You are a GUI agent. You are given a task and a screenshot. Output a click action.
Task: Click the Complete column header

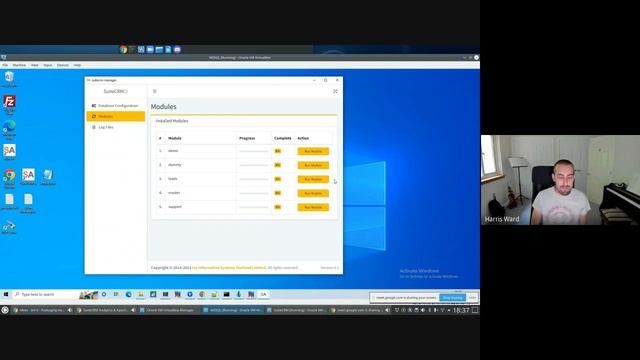pyautogui.click(x=282, y=138)
